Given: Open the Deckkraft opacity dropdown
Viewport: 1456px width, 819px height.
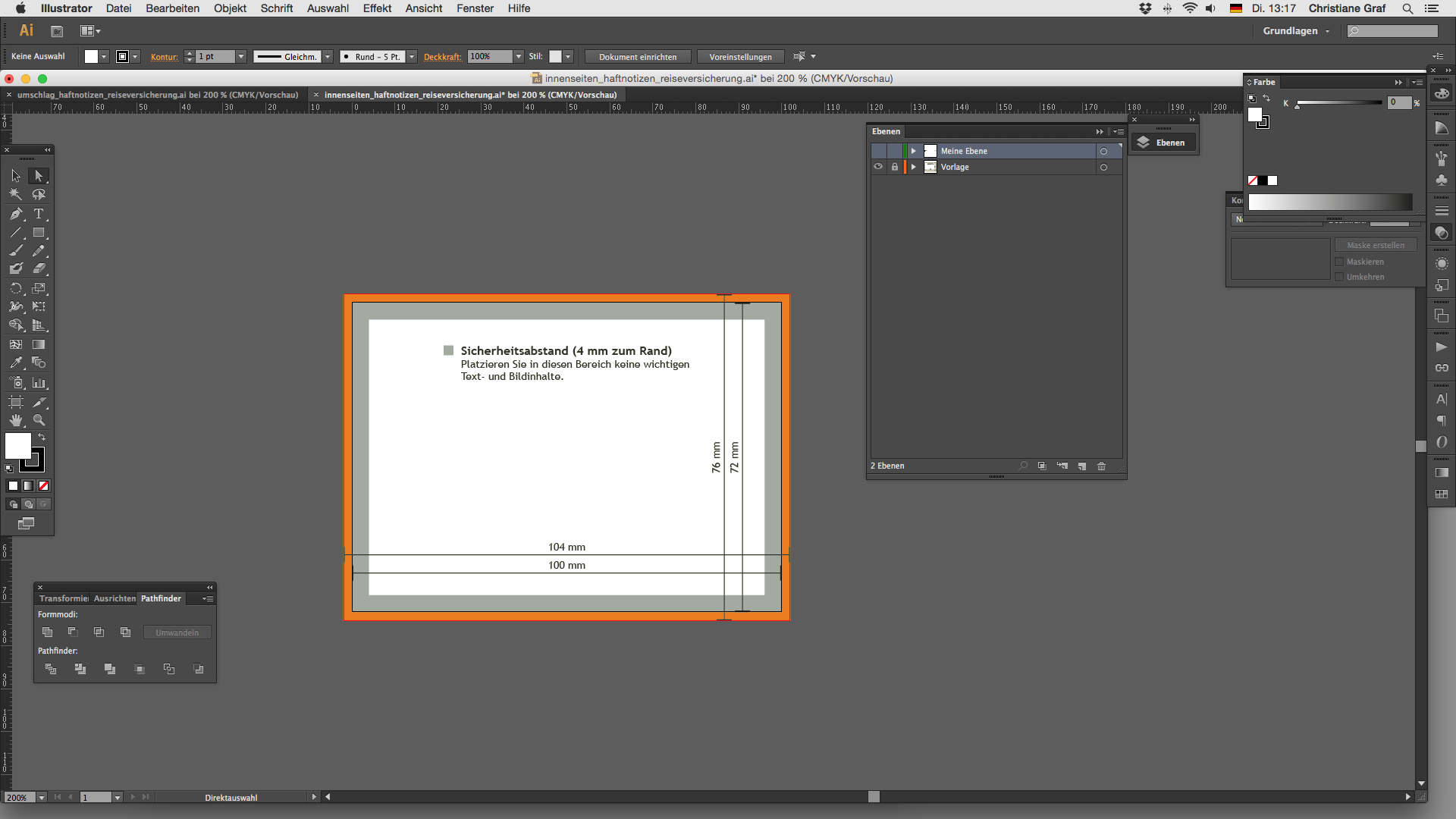Looking at the screenshot, I should point(519,57).
